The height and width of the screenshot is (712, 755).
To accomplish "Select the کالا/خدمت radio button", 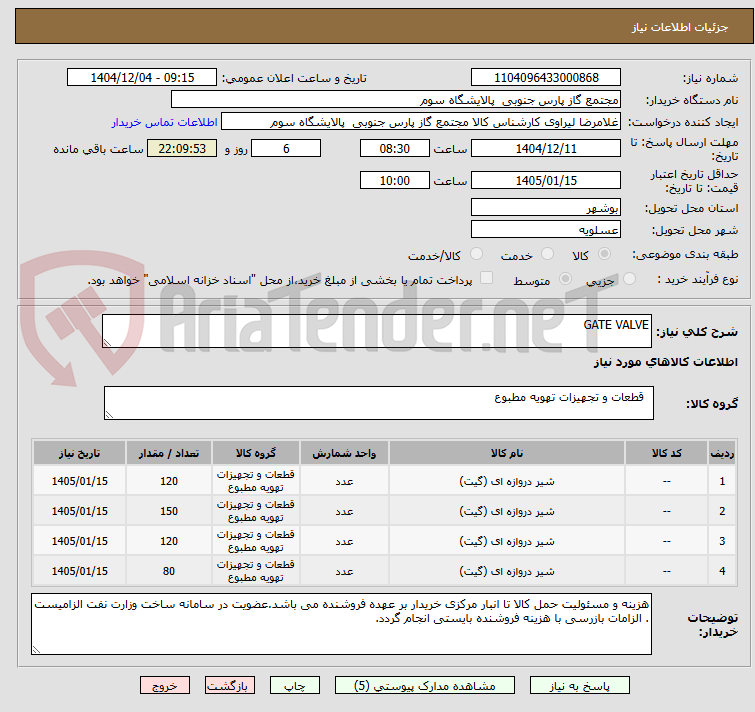I will (x=476, y=254).
